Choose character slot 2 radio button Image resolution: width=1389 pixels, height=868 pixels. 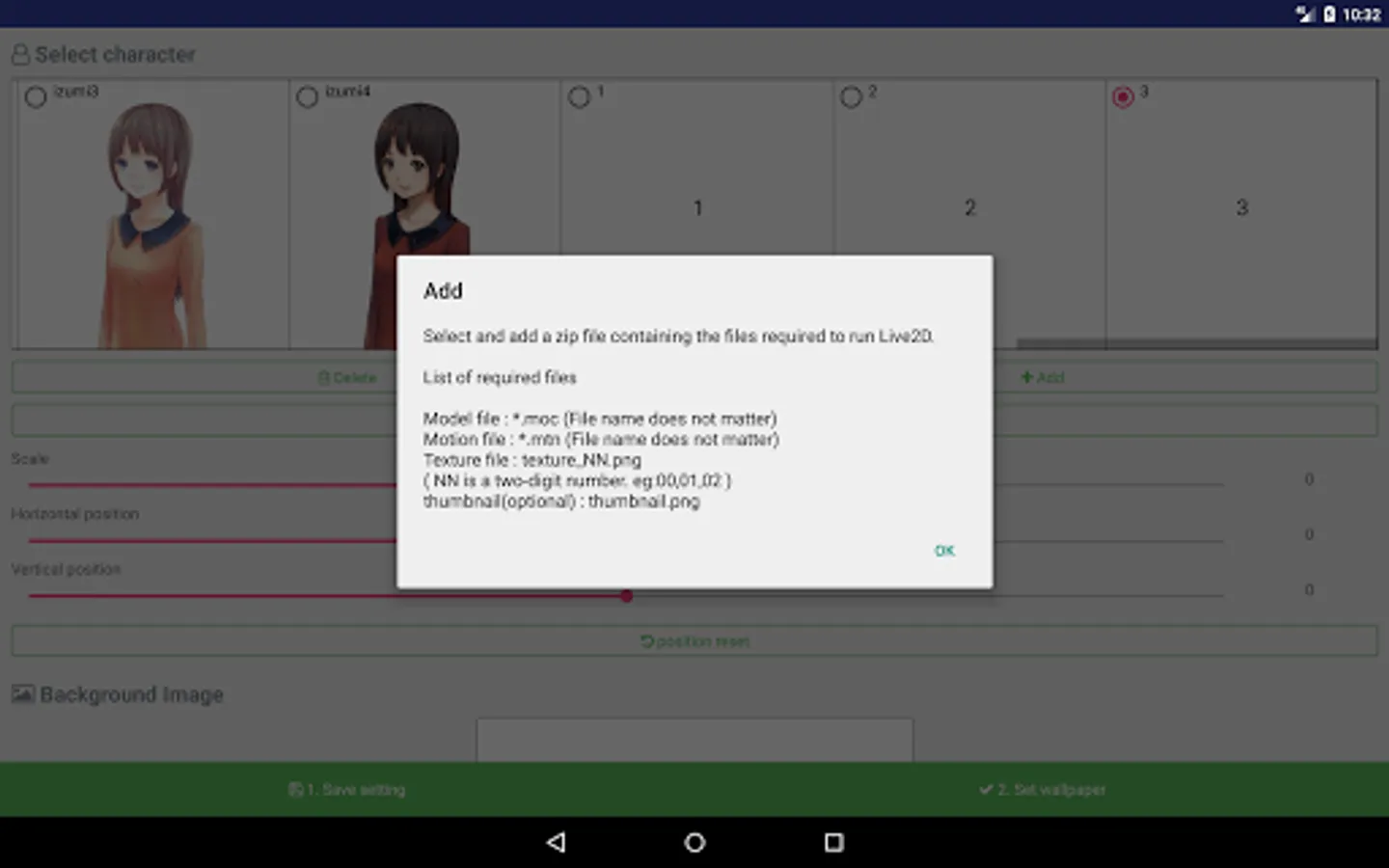[x=851, y=96]
